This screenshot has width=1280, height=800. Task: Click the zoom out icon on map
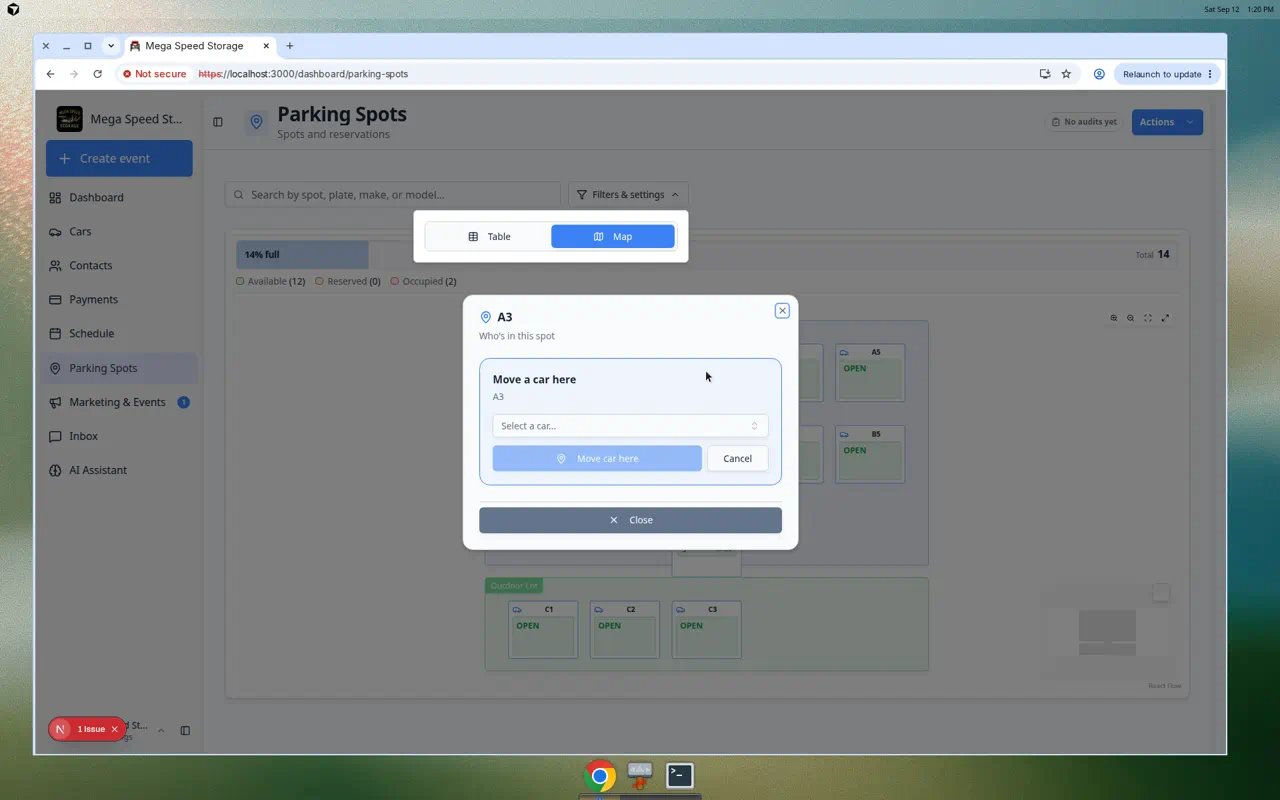click(1130, 318)
